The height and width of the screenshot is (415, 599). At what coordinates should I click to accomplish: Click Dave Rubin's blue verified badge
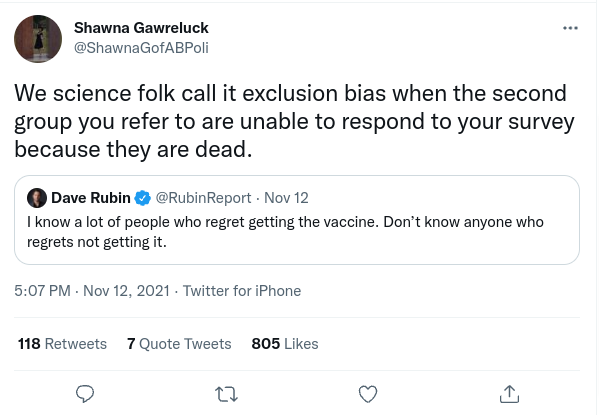[x=143, y=198]
